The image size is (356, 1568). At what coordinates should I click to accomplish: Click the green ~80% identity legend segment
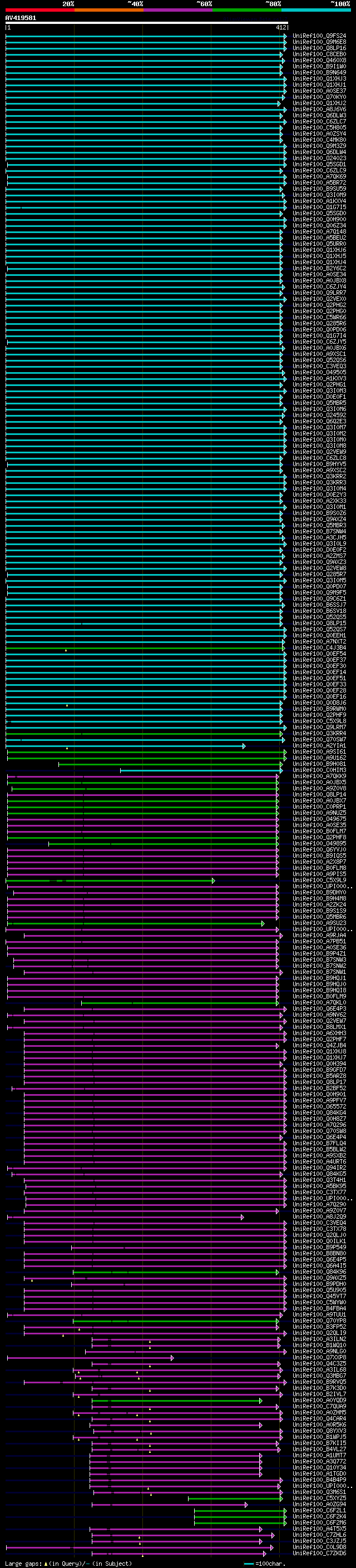[x=246, y=10]
